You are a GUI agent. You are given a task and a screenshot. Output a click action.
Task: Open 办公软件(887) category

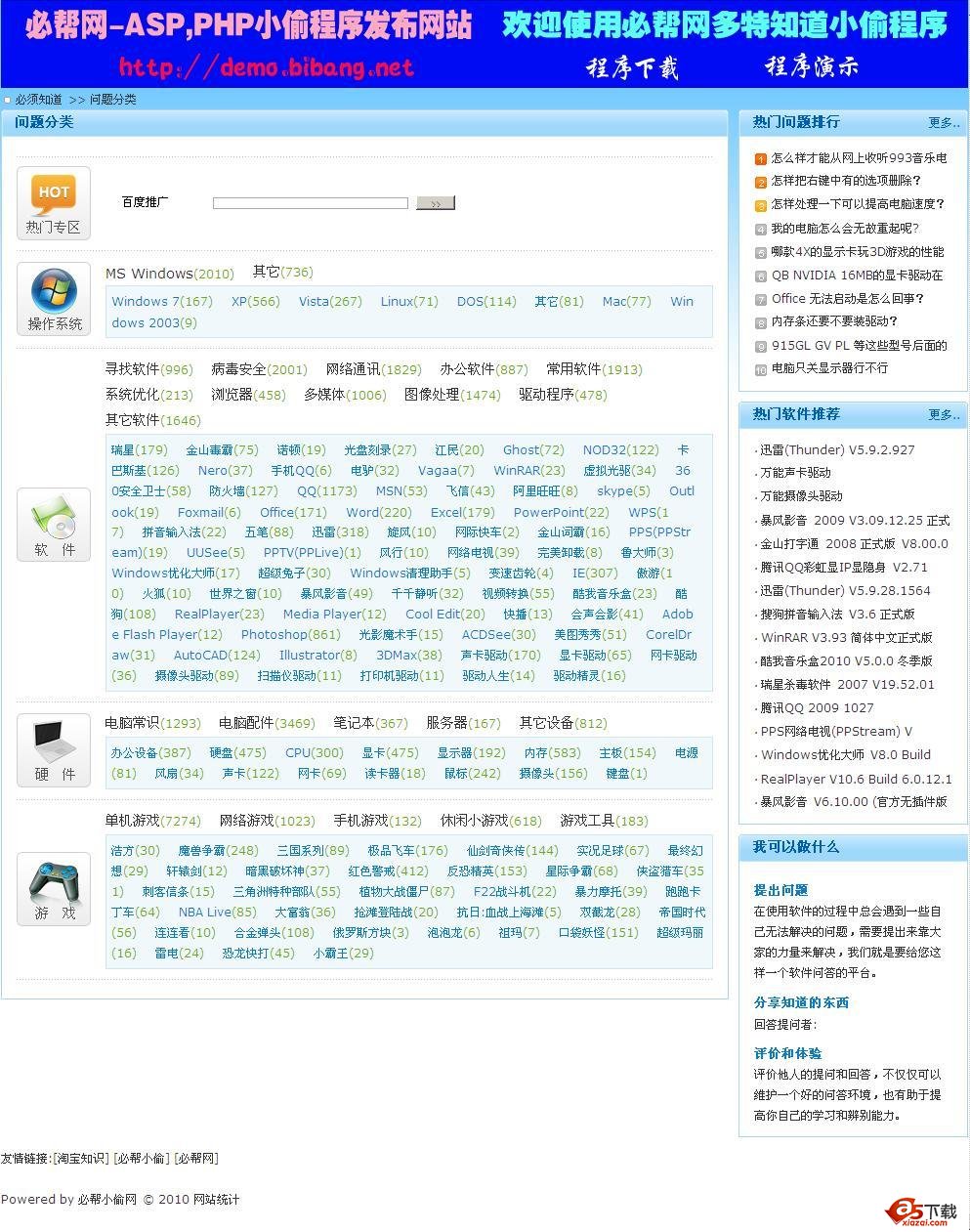[x=484, y=369]
